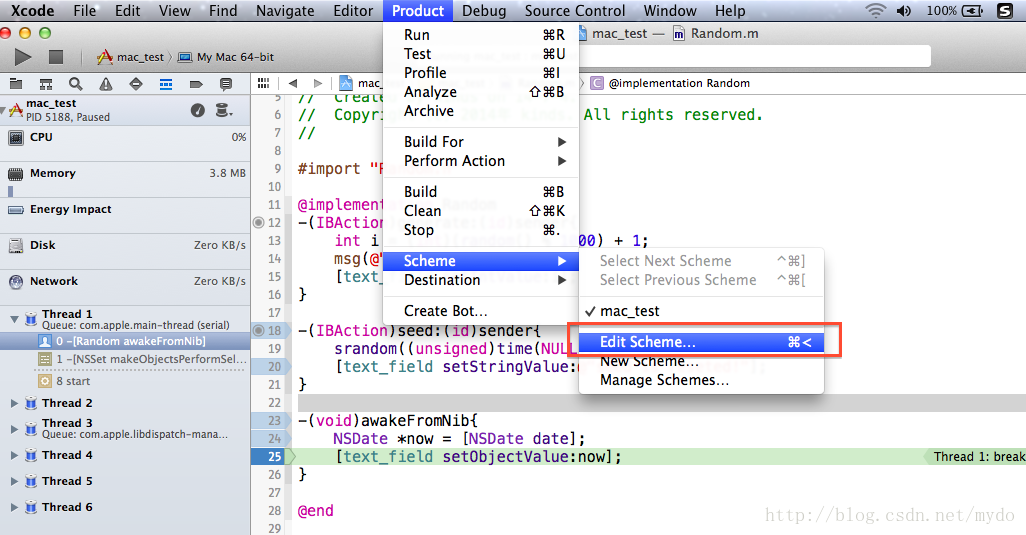The image size is (1026, 535).
Task: Expand Thread 3 disclosure triangle
Action: 14,428
